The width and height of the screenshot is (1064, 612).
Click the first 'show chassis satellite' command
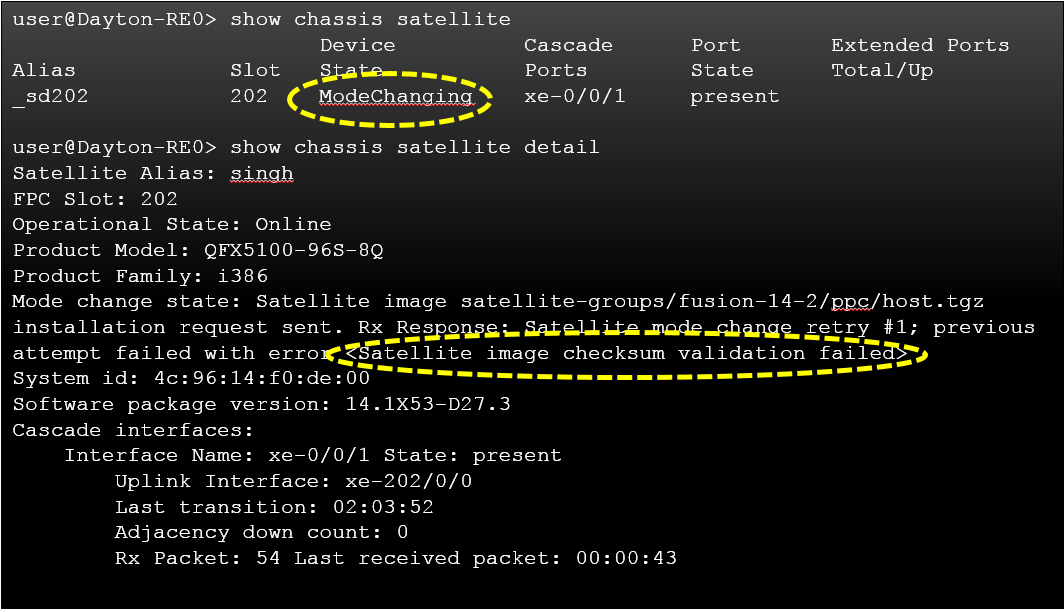pyautogui.click(x=370, y=19)
